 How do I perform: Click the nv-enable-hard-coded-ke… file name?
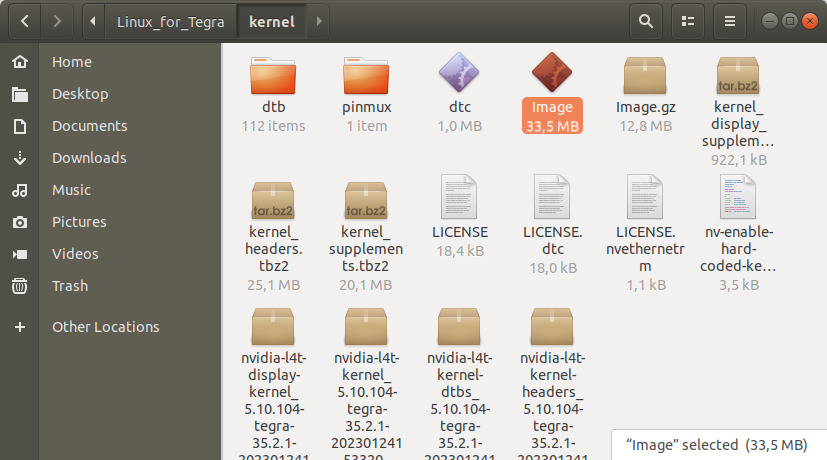738,249
